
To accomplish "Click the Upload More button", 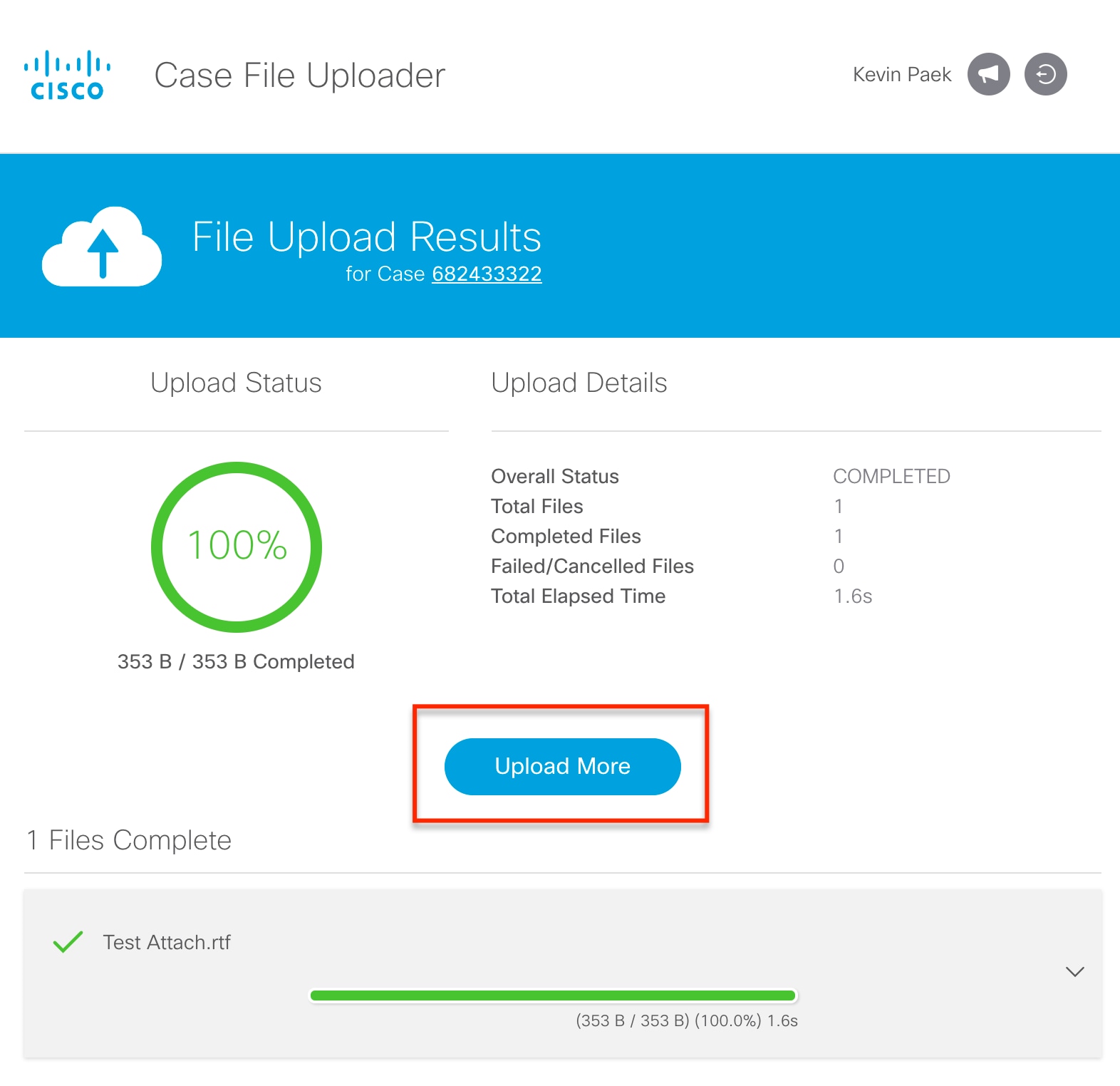I will click(562, 766).
